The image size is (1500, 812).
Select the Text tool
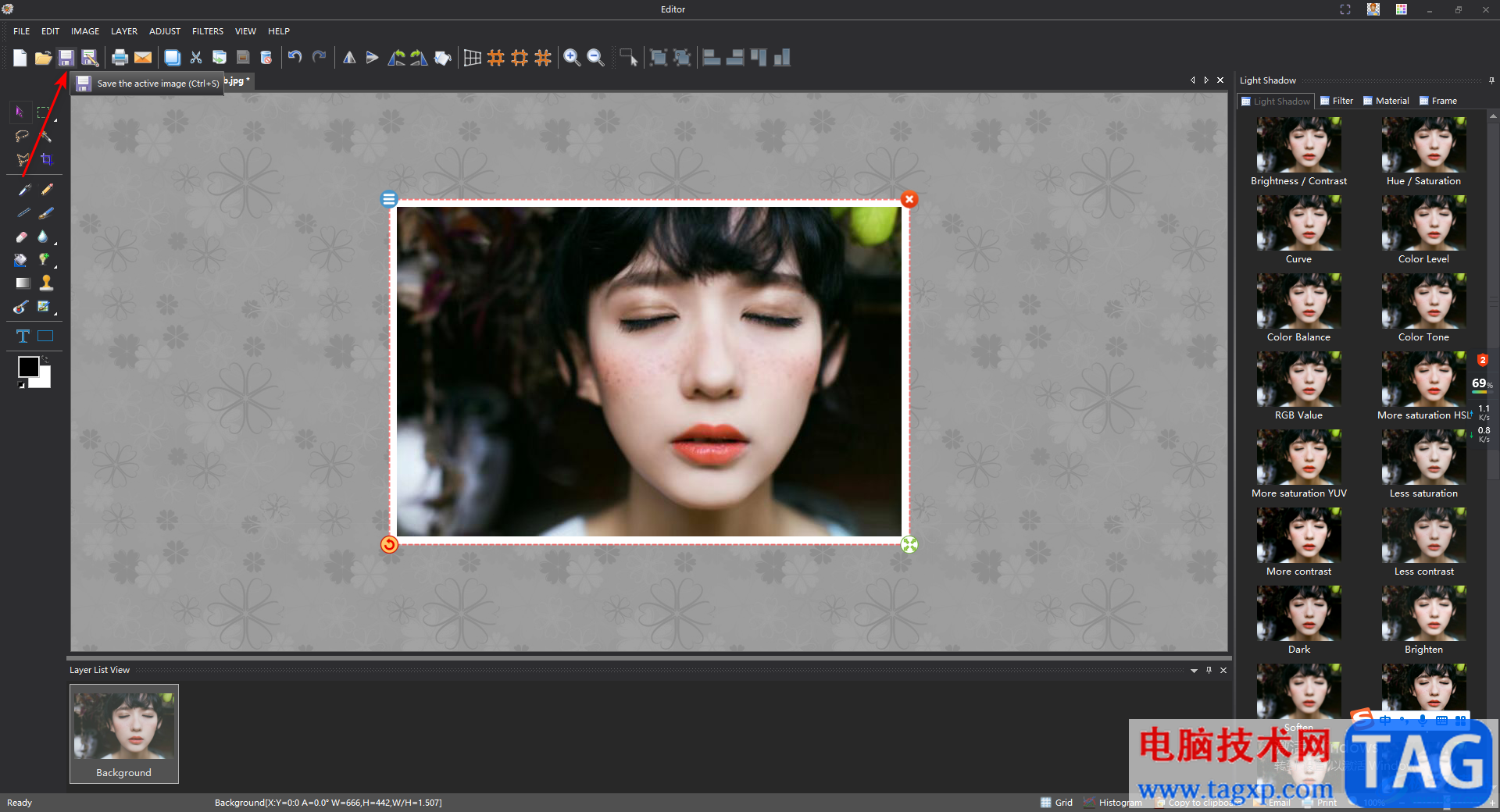[23, 337]
